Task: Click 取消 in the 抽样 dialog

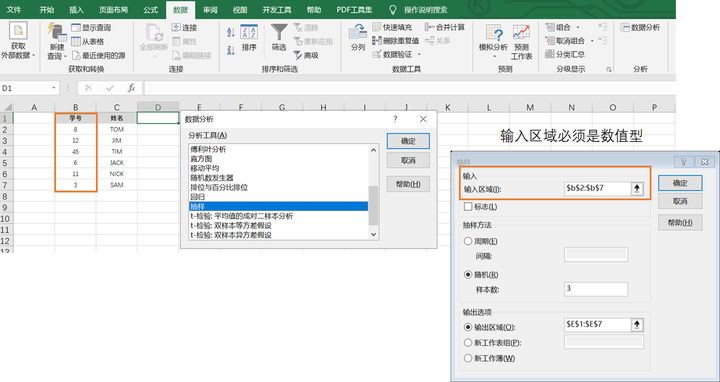Action: [x=680, y=201]
